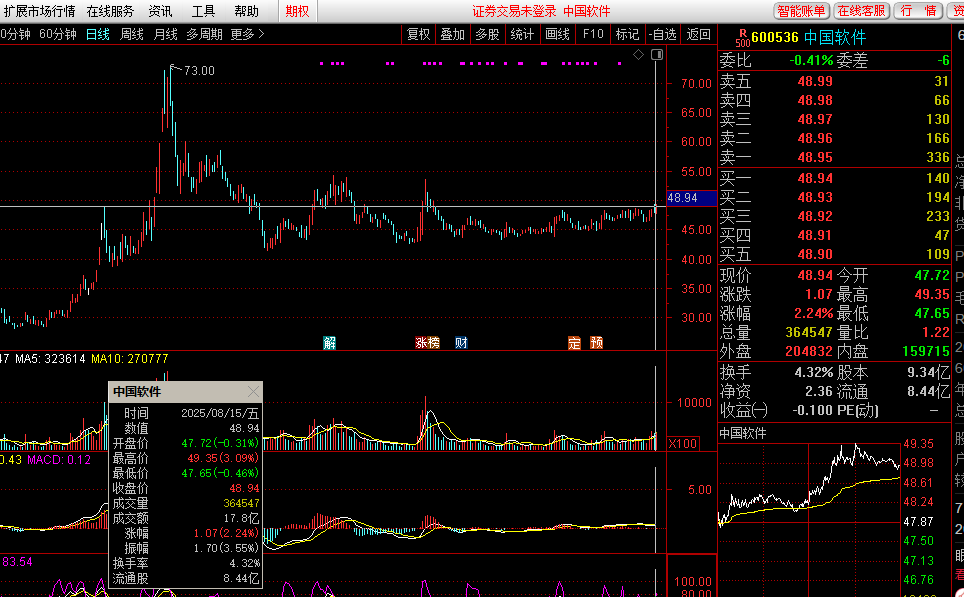The image size is (964, 597).
Task: Open the 财 financial report marker
Action: click(x=461, y=342)
